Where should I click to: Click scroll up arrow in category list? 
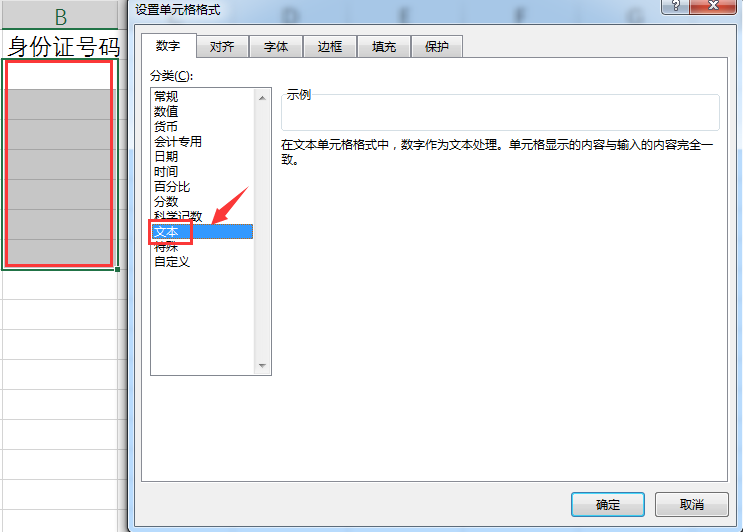(x=263, y=98)
